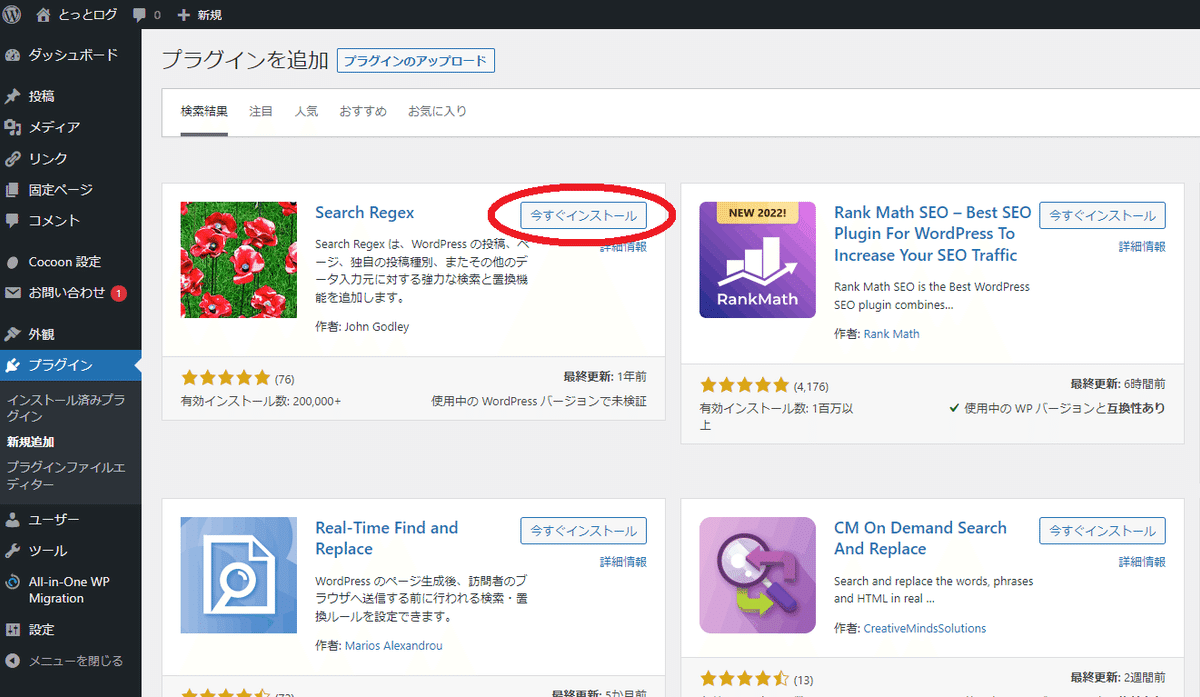Click text 最終更新: 2週間前
This screenshot has height=697, width=1200.
coord(1117,678)
